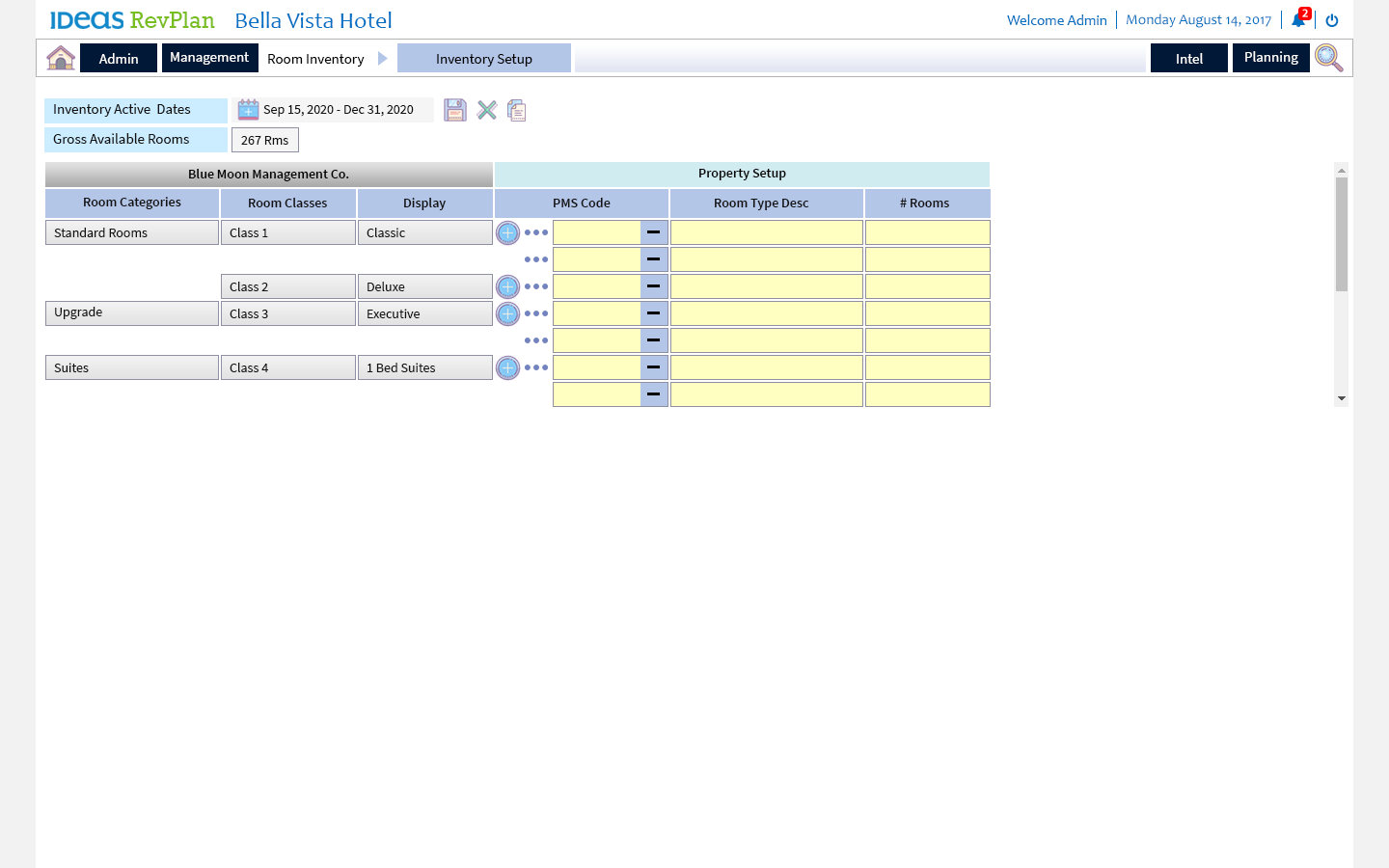Click the power logout icon

[x=1332, y=20]
